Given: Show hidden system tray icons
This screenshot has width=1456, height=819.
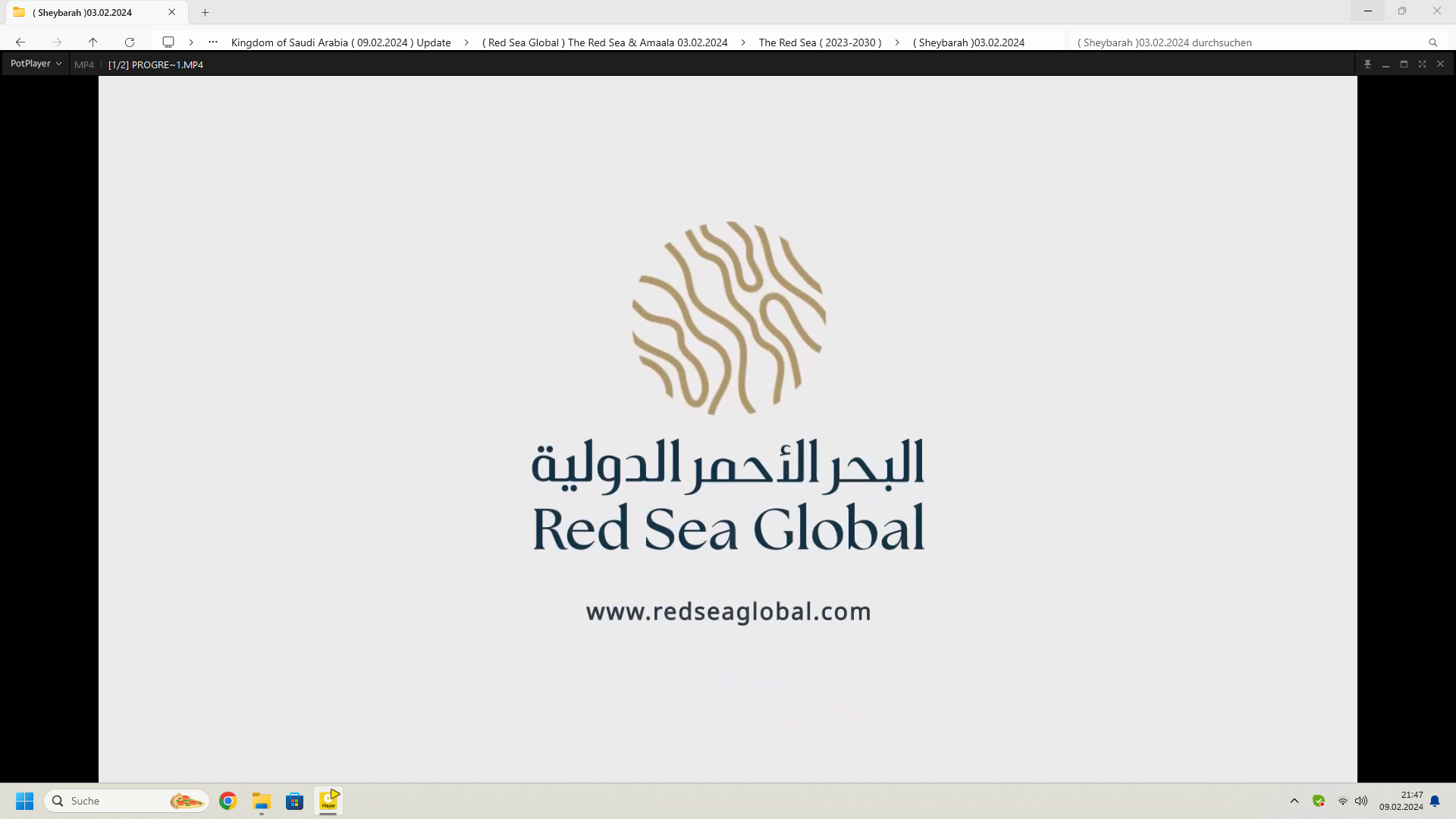Looking at the screenshot, I should tap(1294, 801).
